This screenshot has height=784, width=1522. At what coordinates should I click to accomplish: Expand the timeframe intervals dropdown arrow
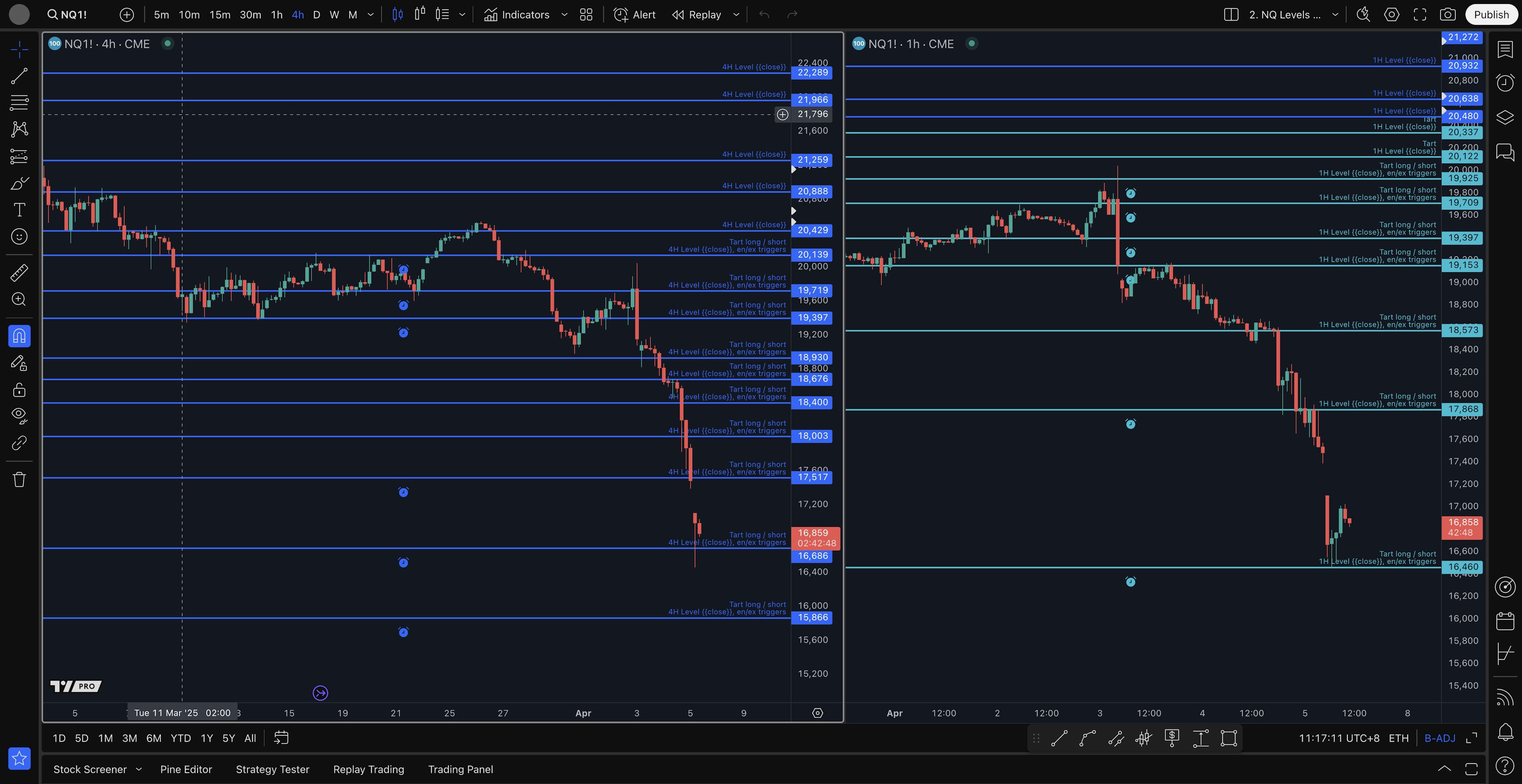[371, 15]
